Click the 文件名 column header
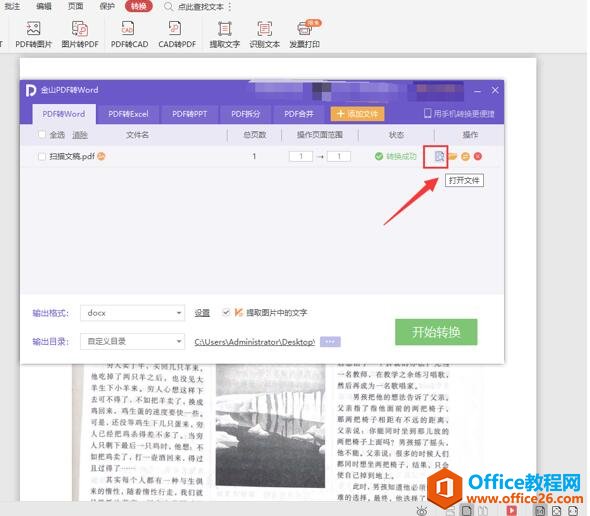The width and height of the screenshot is (590, 516). pyautogui.click(x=137, y=135)
